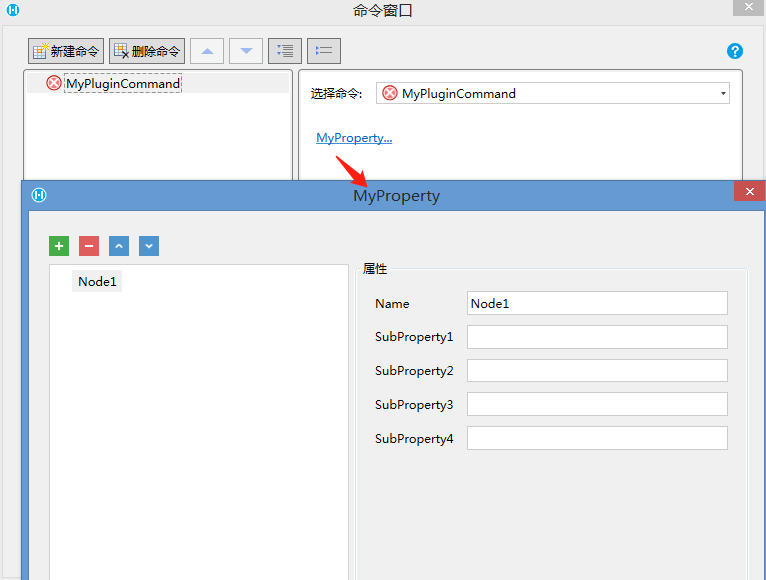
Task: Add a node with the green plus button
Action: pos(59,246)
